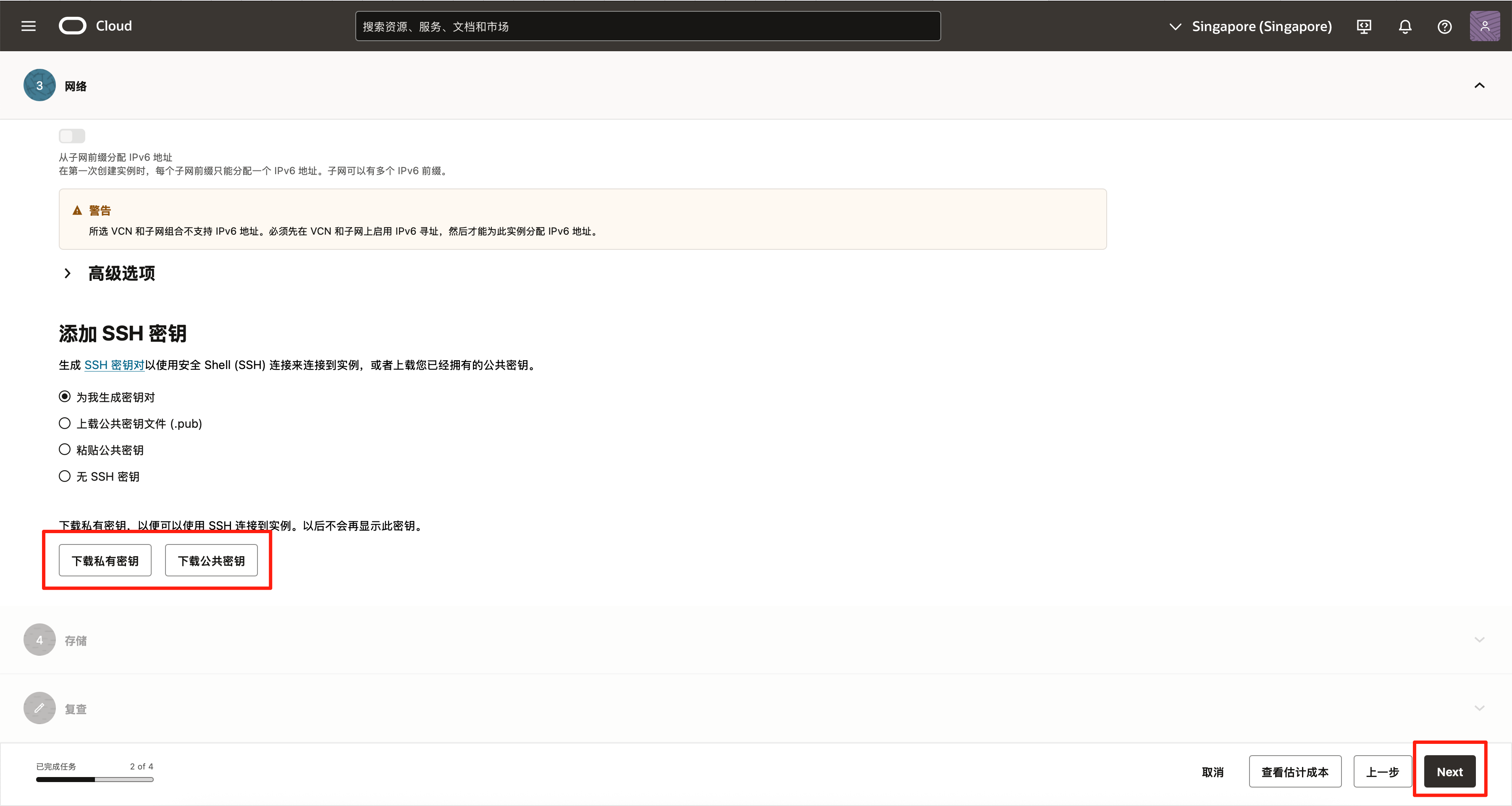Open the help question mark icon
The width and height of the screenshot is (1512, 806).
pos(1444,26)
